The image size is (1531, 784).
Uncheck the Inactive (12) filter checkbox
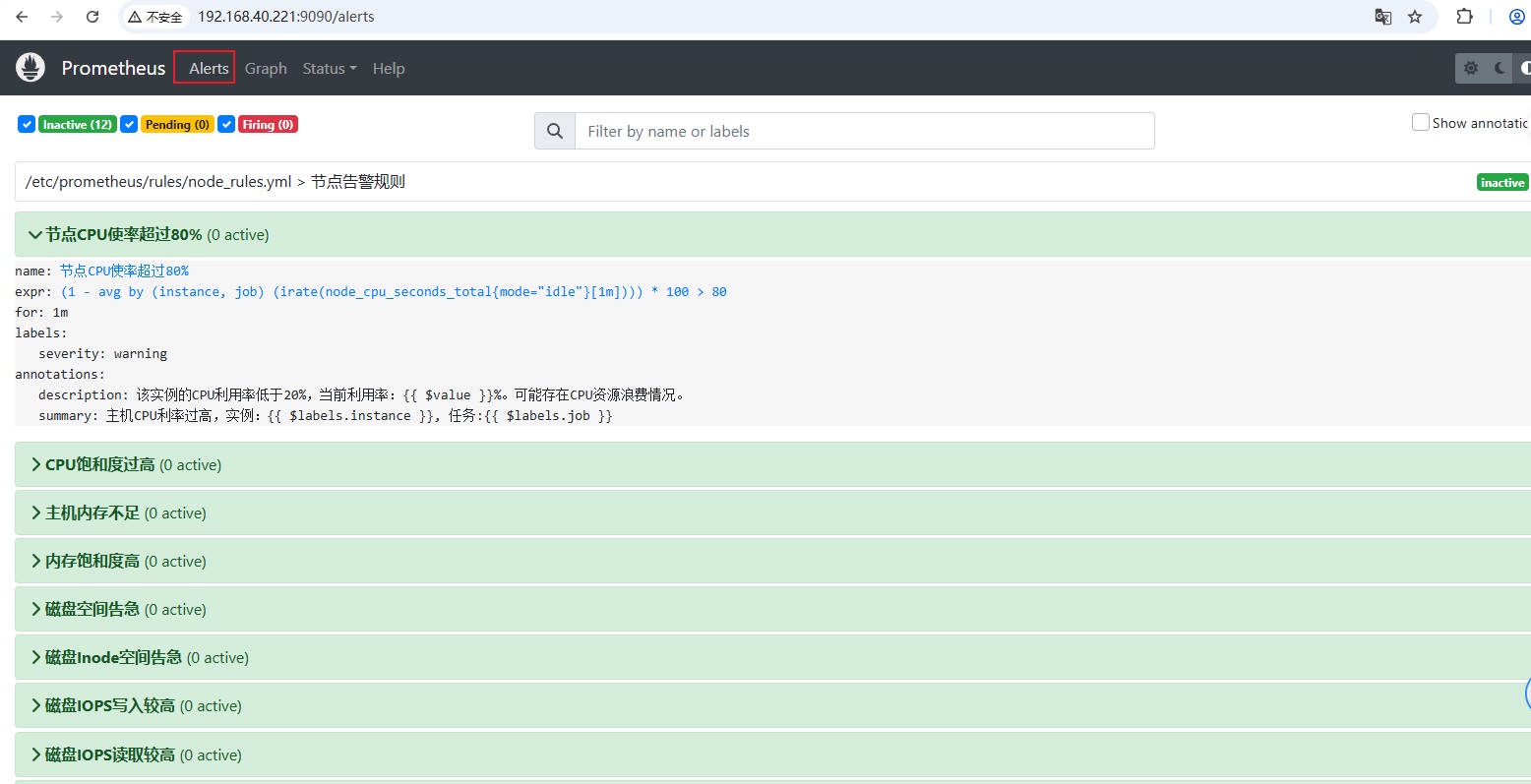click(x=27, y=124)
